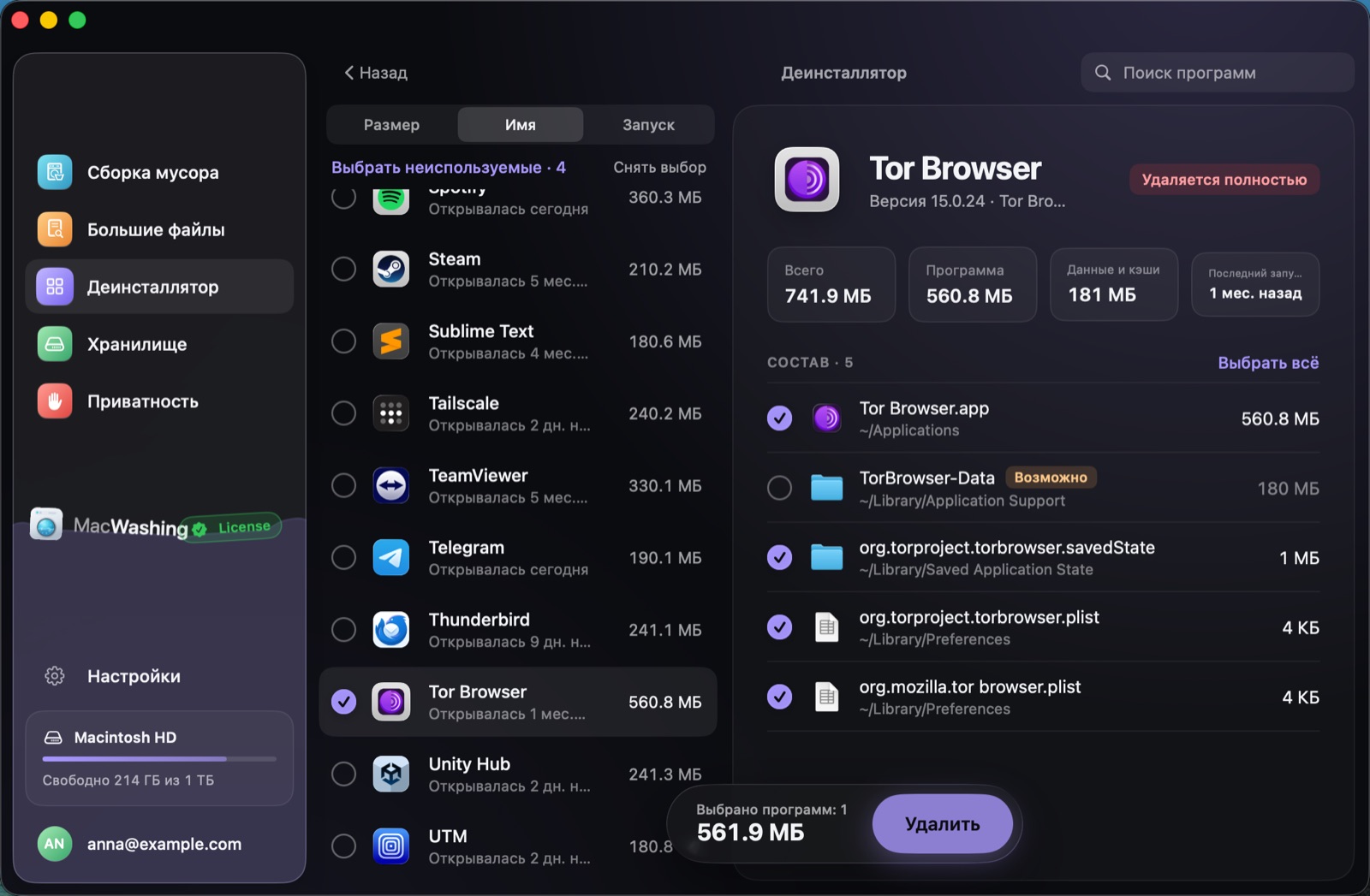The height and width of the screenshot is (896, 1370).
Task: Open Сборка мусора cleanup icon
Action: (55, 172)
